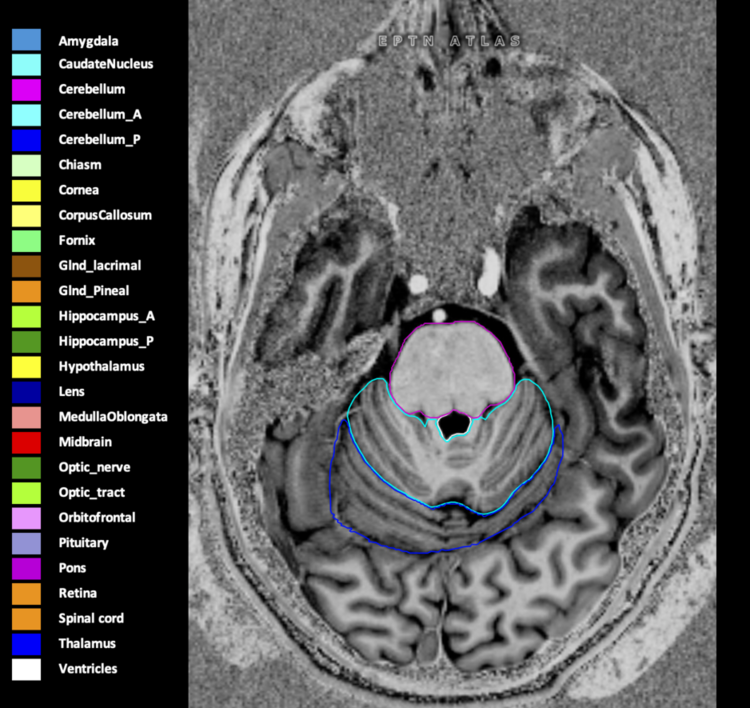Click the Spinal cord legend label
Image resolution: width=750 pixels, height=708 pixels.
pos(91,618)
